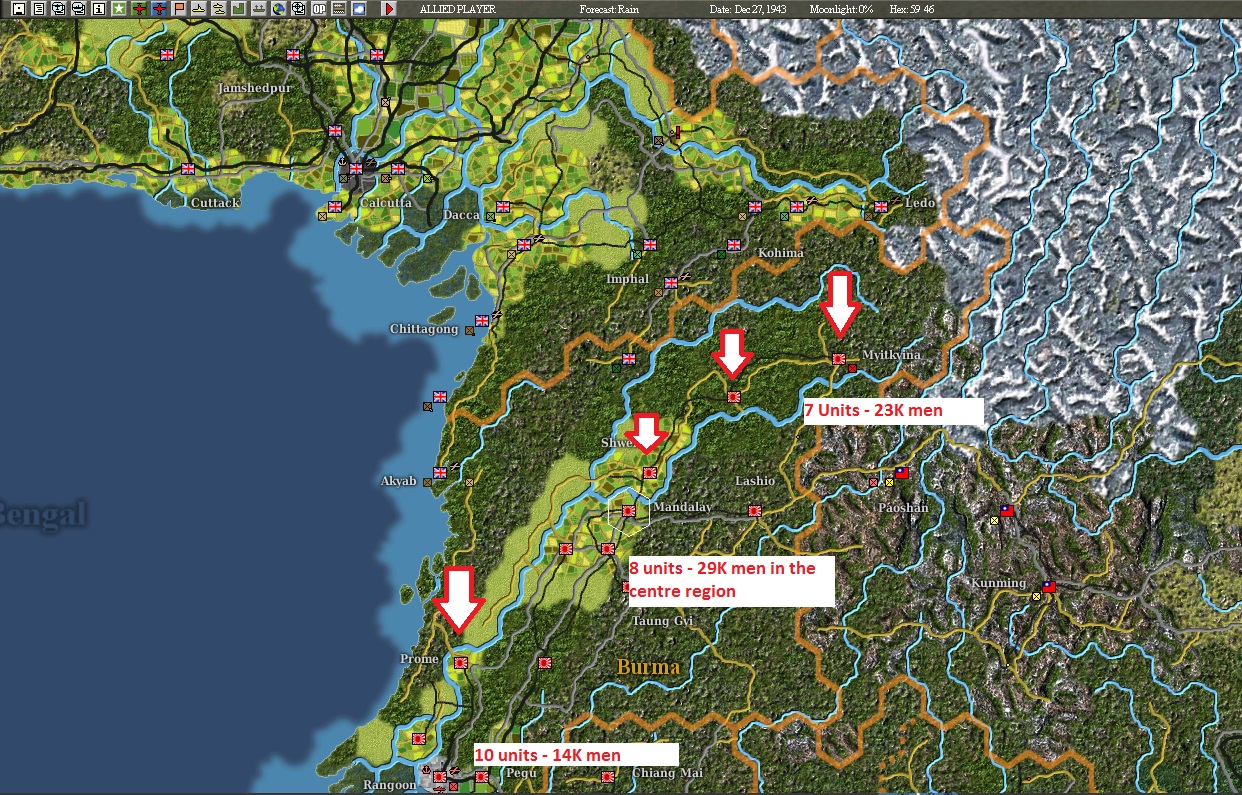Click red vertical marker north of Kohima

(678, 131)
